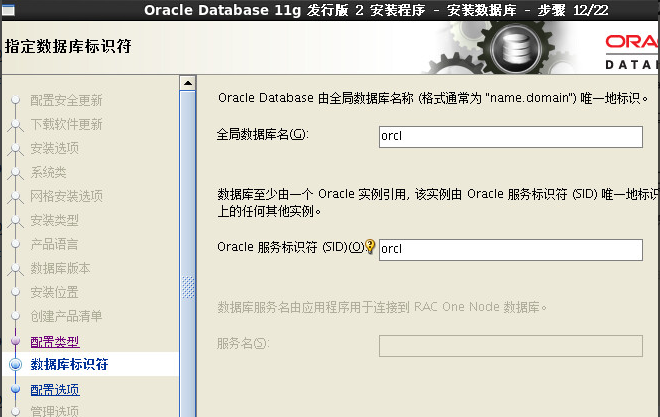660x417 pixels.
Task: Select the 系统类 step
Action: point(48,172)
